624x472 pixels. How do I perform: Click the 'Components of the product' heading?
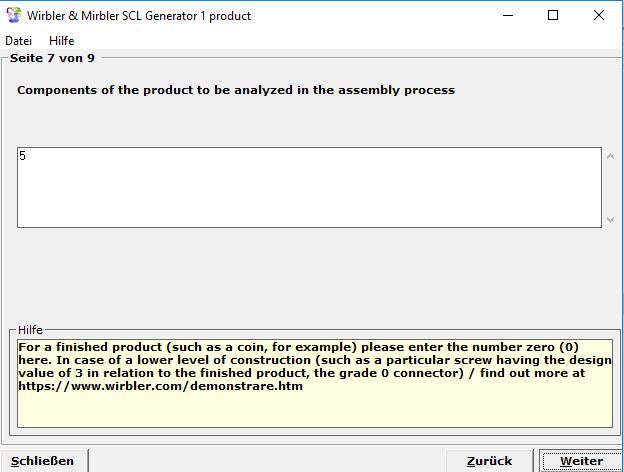pyautogui.click(x=236, y=90)
